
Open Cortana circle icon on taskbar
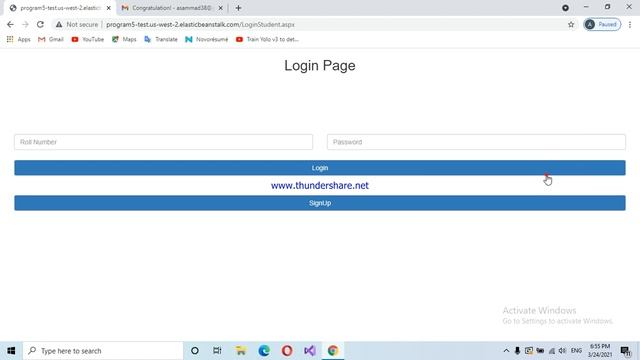195,351
